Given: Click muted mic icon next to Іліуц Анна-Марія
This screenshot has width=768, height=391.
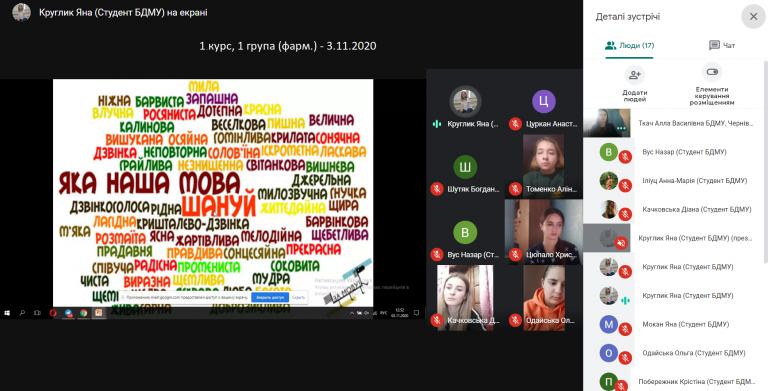Looking at the screenshot, I should (x=624, y=186).
